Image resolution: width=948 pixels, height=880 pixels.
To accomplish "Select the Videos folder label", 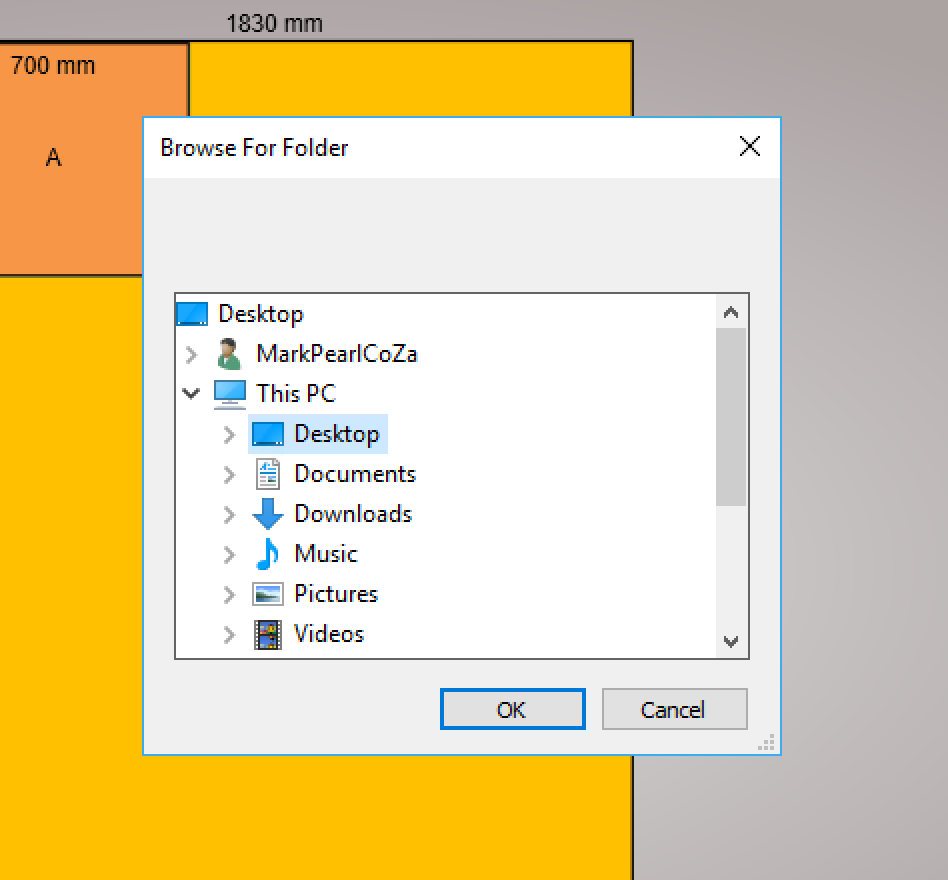I will coord(329,634).
